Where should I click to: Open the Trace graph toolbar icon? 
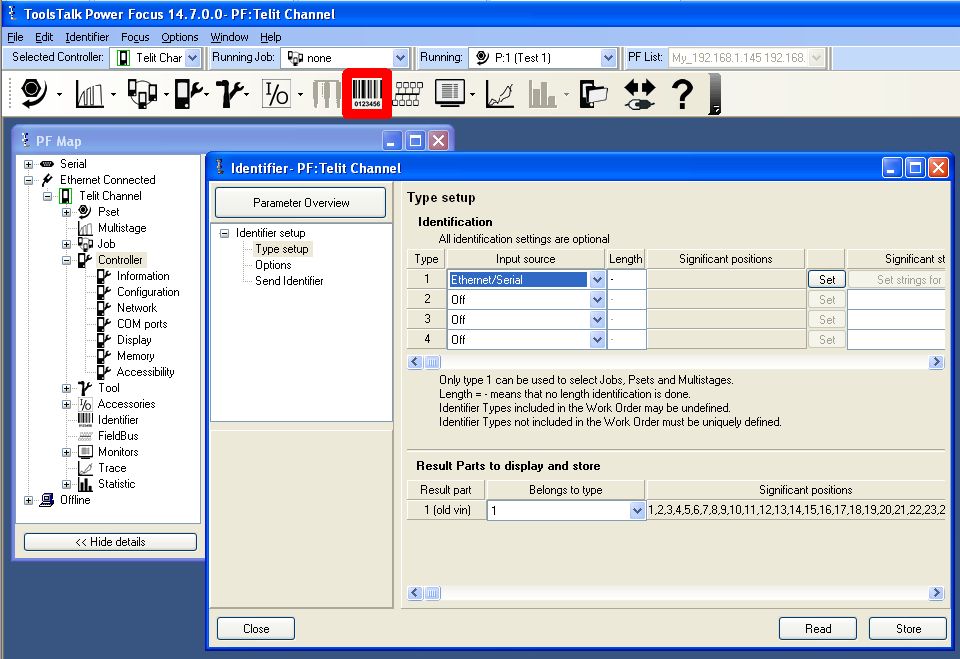(x=500, y=94)
